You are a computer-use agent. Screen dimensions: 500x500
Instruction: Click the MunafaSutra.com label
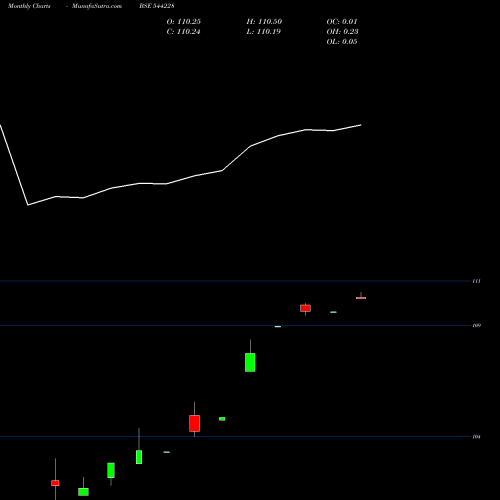tap(97, 6)
